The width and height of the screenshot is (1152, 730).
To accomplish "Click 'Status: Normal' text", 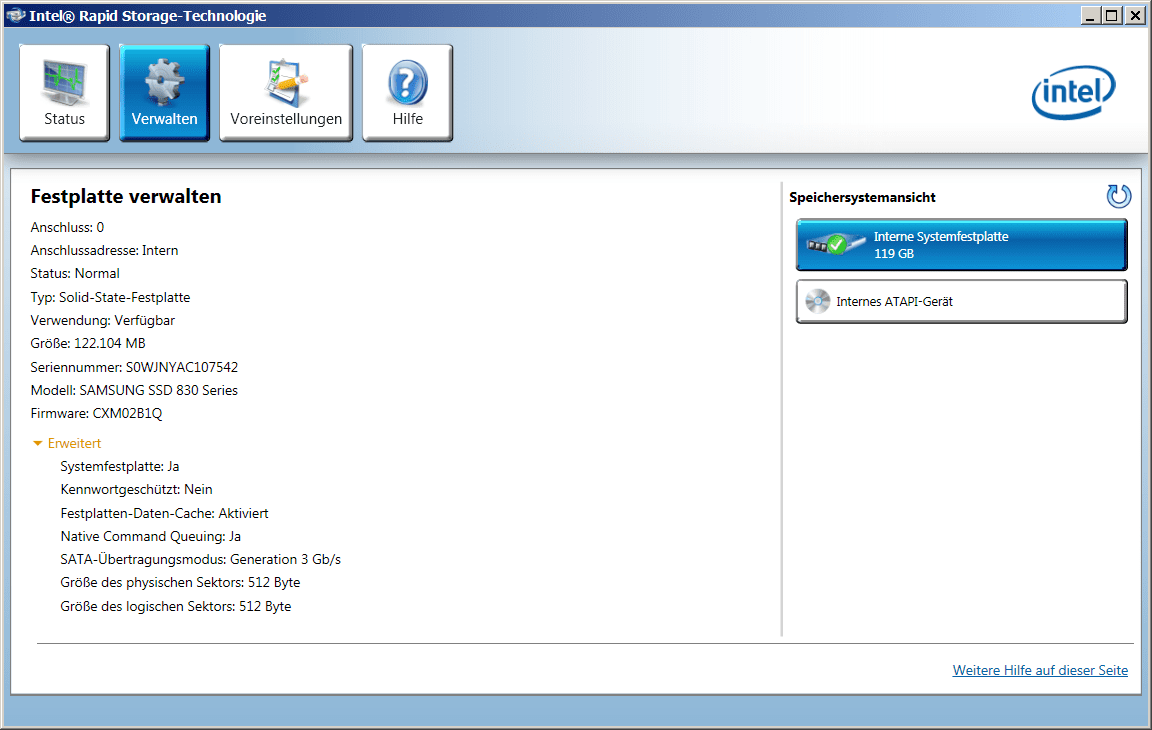I will 75,273.
